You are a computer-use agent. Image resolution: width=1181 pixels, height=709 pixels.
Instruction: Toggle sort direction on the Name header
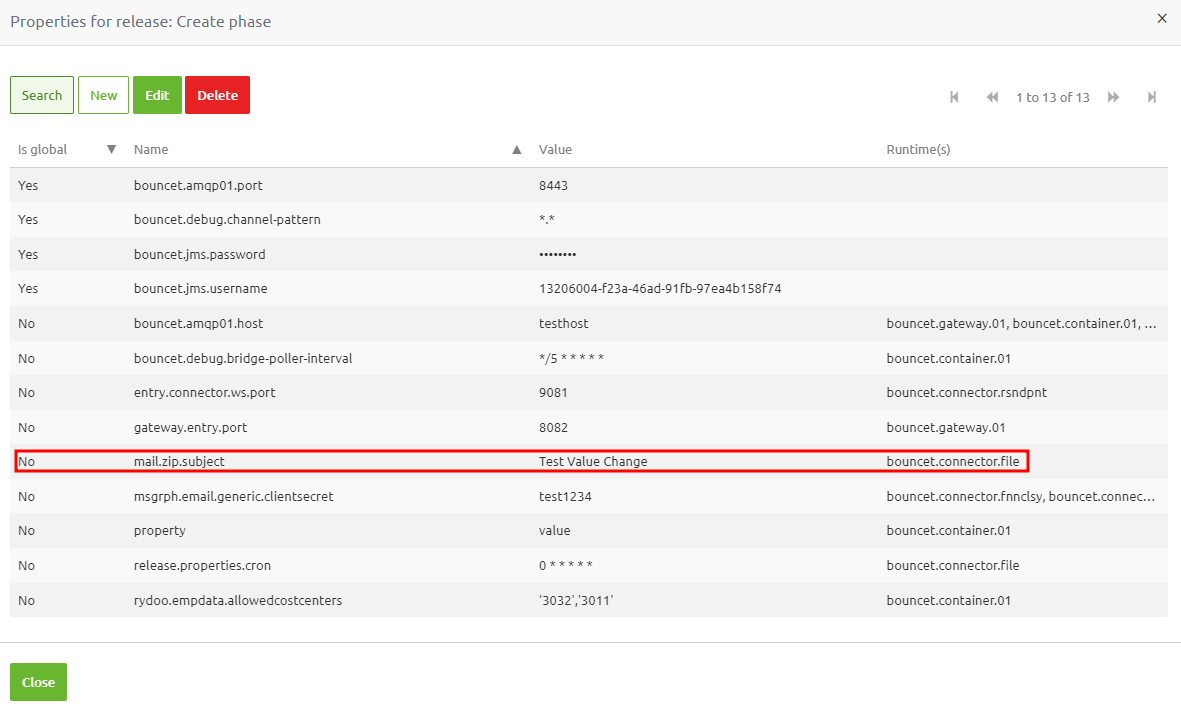click(x=150, y=148)
